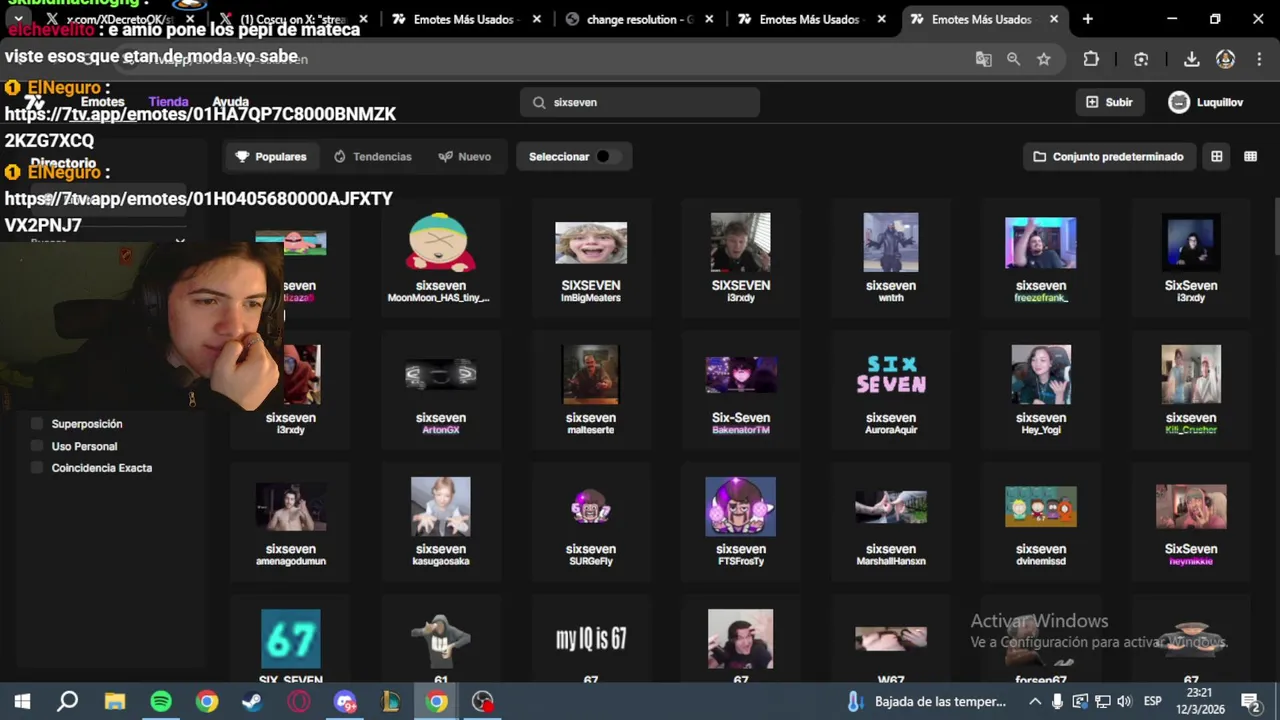Screen dimensions: 1280x720
Task: Select the Tendencias tab
Action: click(x=372, y=157)
